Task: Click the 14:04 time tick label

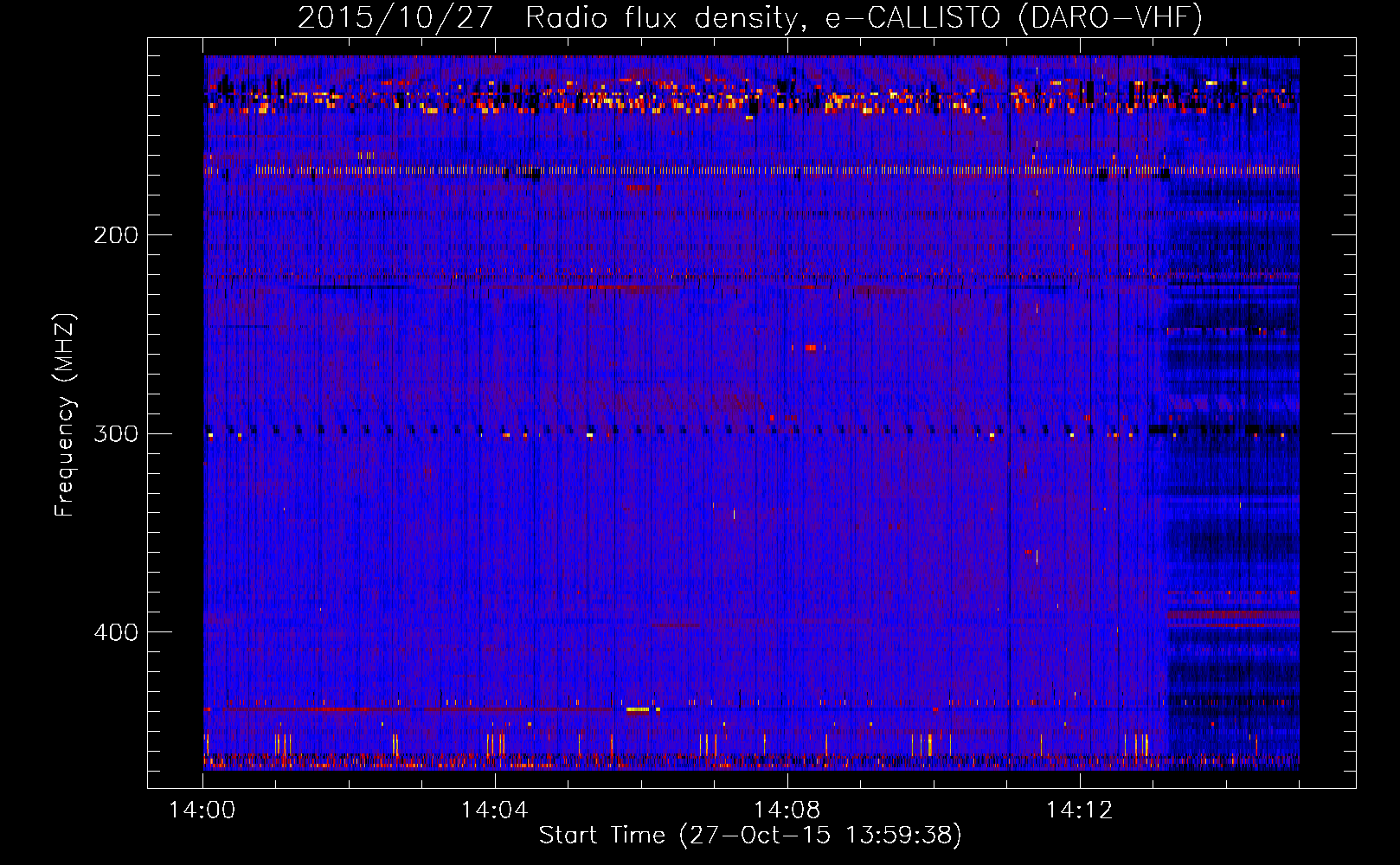Action: [495, 810]
